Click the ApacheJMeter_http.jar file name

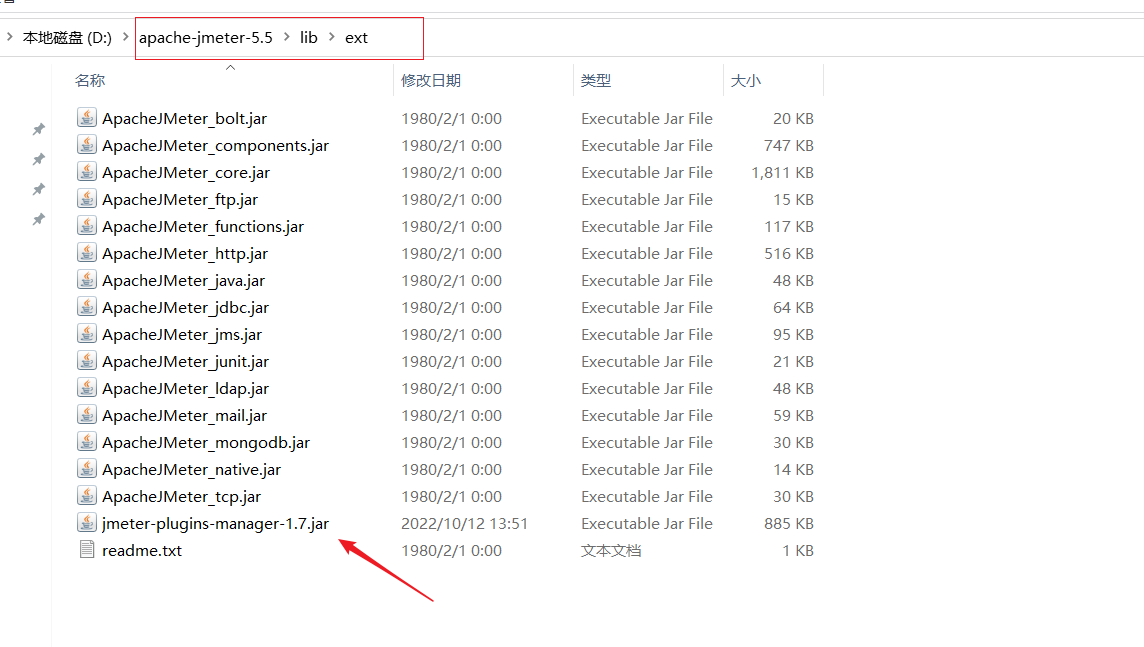tap(185, 253)
